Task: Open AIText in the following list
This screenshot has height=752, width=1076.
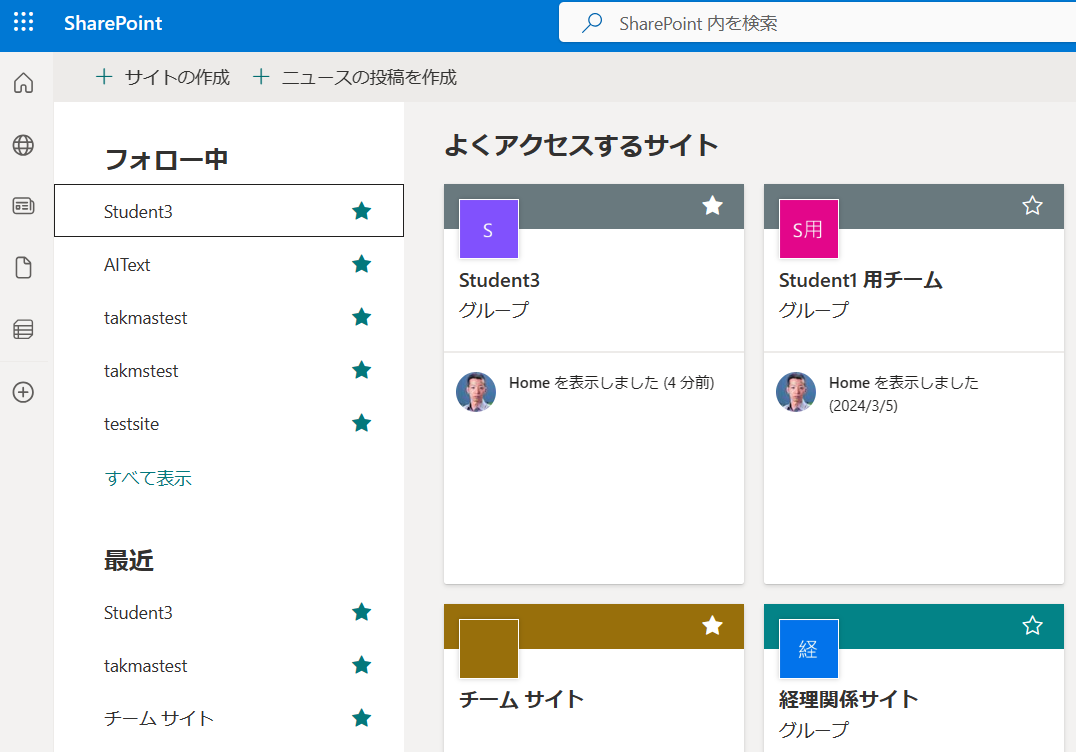Action: coord(127,265)
